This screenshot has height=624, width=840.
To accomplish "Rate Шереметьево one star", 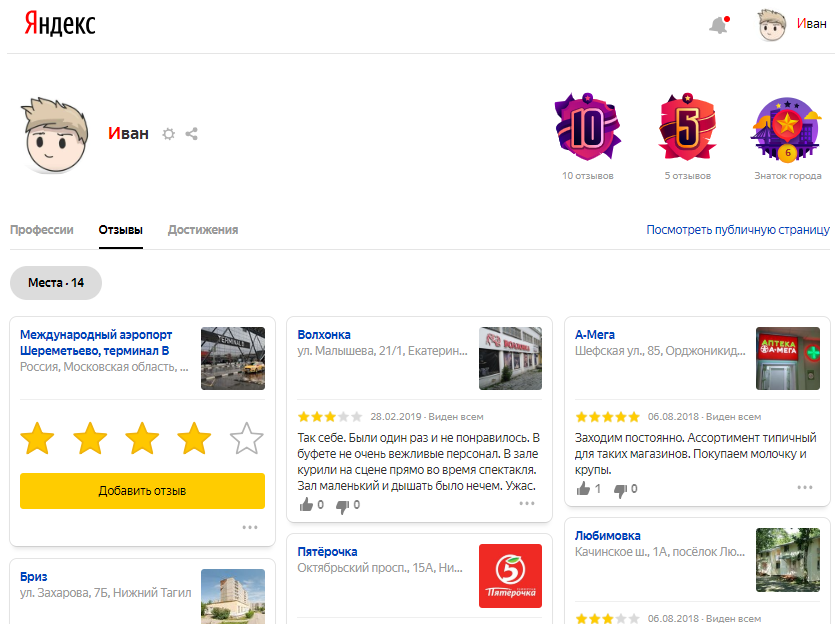I will [38, 438].
